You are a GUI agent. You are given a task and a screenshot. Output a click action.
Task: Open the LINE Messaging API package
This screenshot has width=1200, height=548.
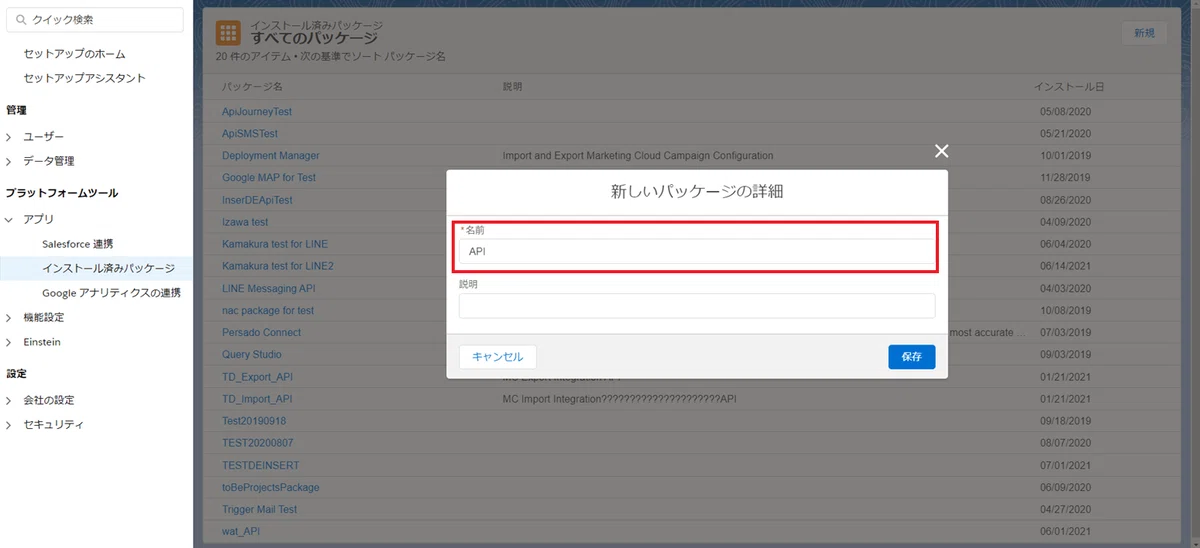click(268, 288)
